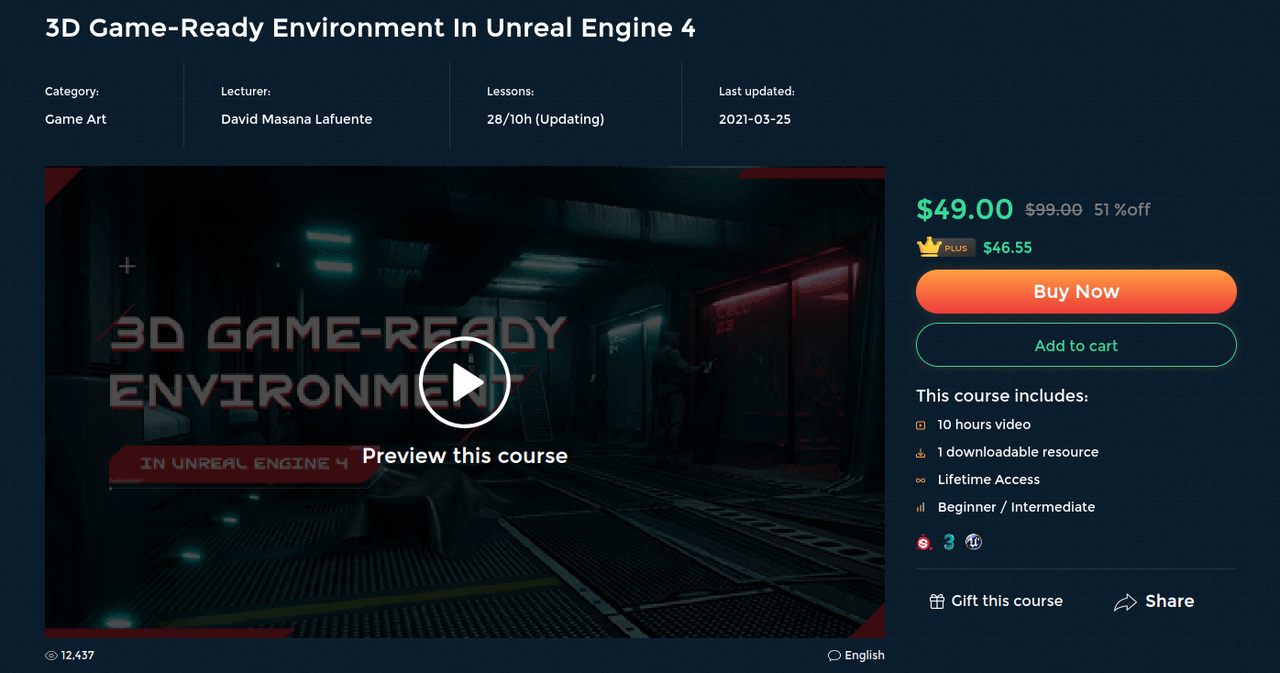Click the course title heading
The image size is (1280, 673).
370,28
